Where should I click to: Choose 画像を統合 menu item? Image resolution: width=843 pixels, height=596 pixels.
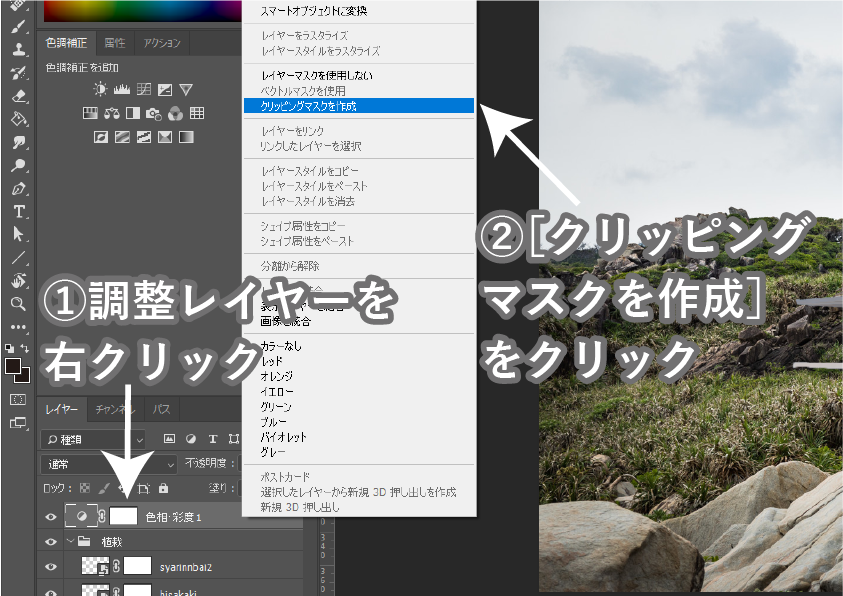pyautogui.click(x=359, y=321)
